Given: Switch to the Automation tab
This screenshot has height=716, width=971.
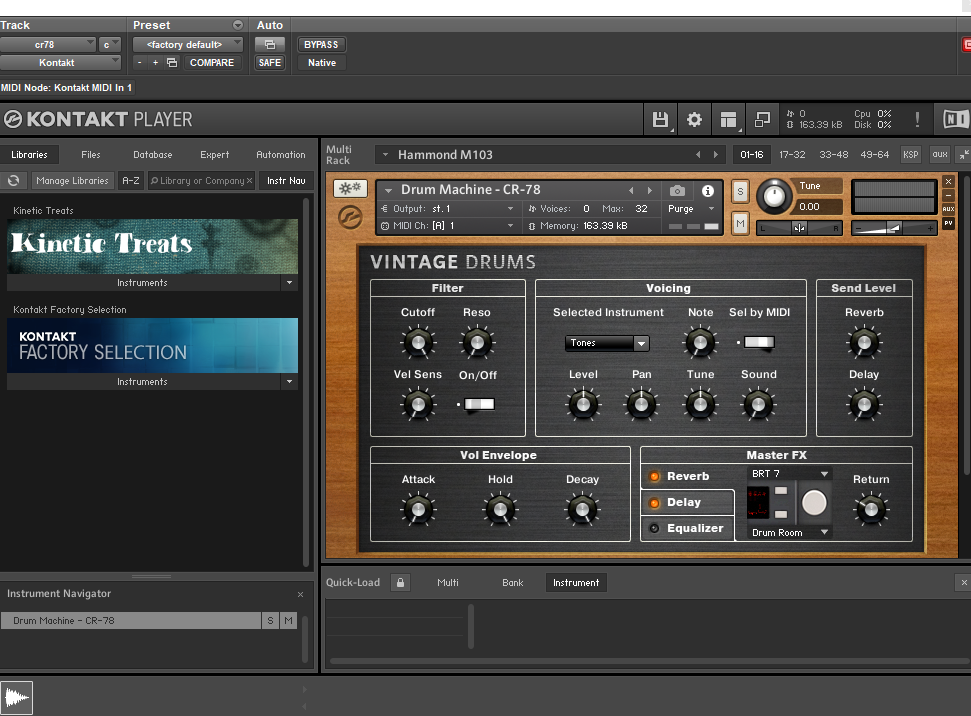Looking at the screenshot, I should click(281, 155).
